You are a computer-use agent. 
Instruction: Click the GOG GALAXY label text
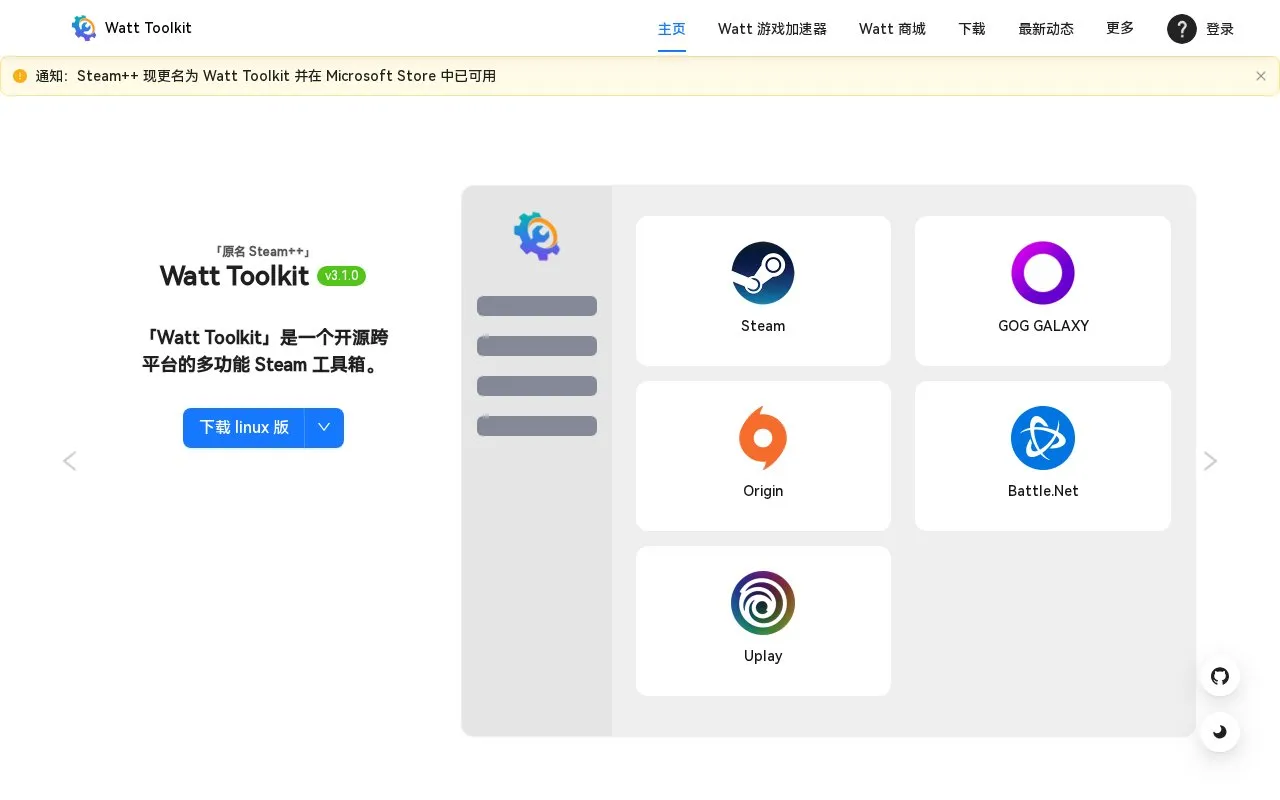click(1043, 326)
